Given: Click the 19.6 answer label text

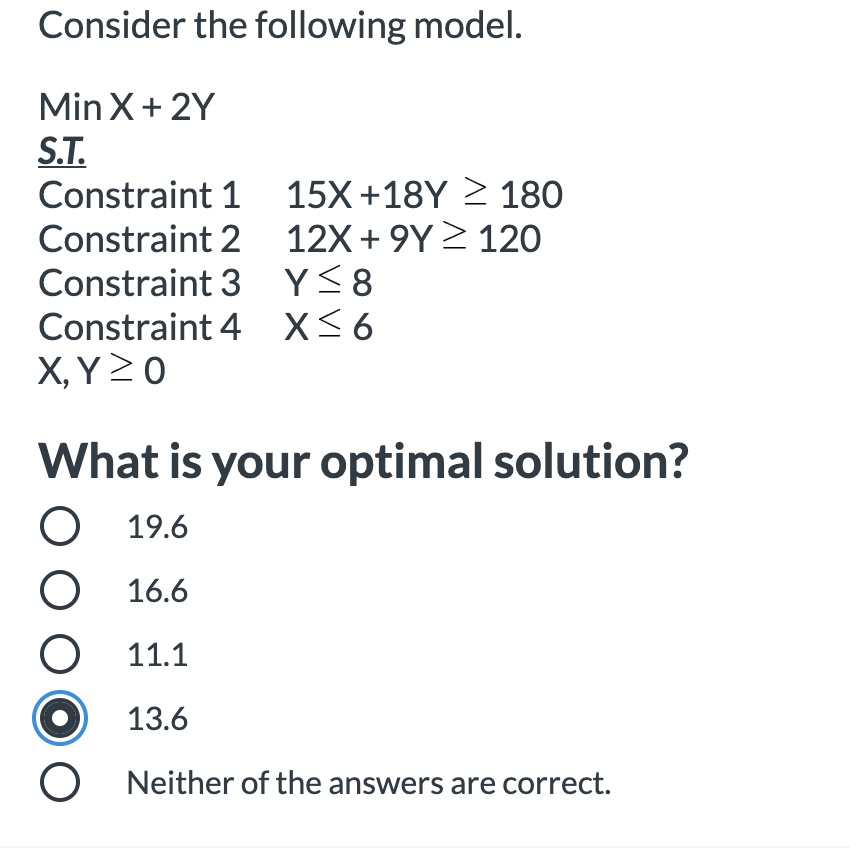Looking at the screenshot, I should point(156,525).
